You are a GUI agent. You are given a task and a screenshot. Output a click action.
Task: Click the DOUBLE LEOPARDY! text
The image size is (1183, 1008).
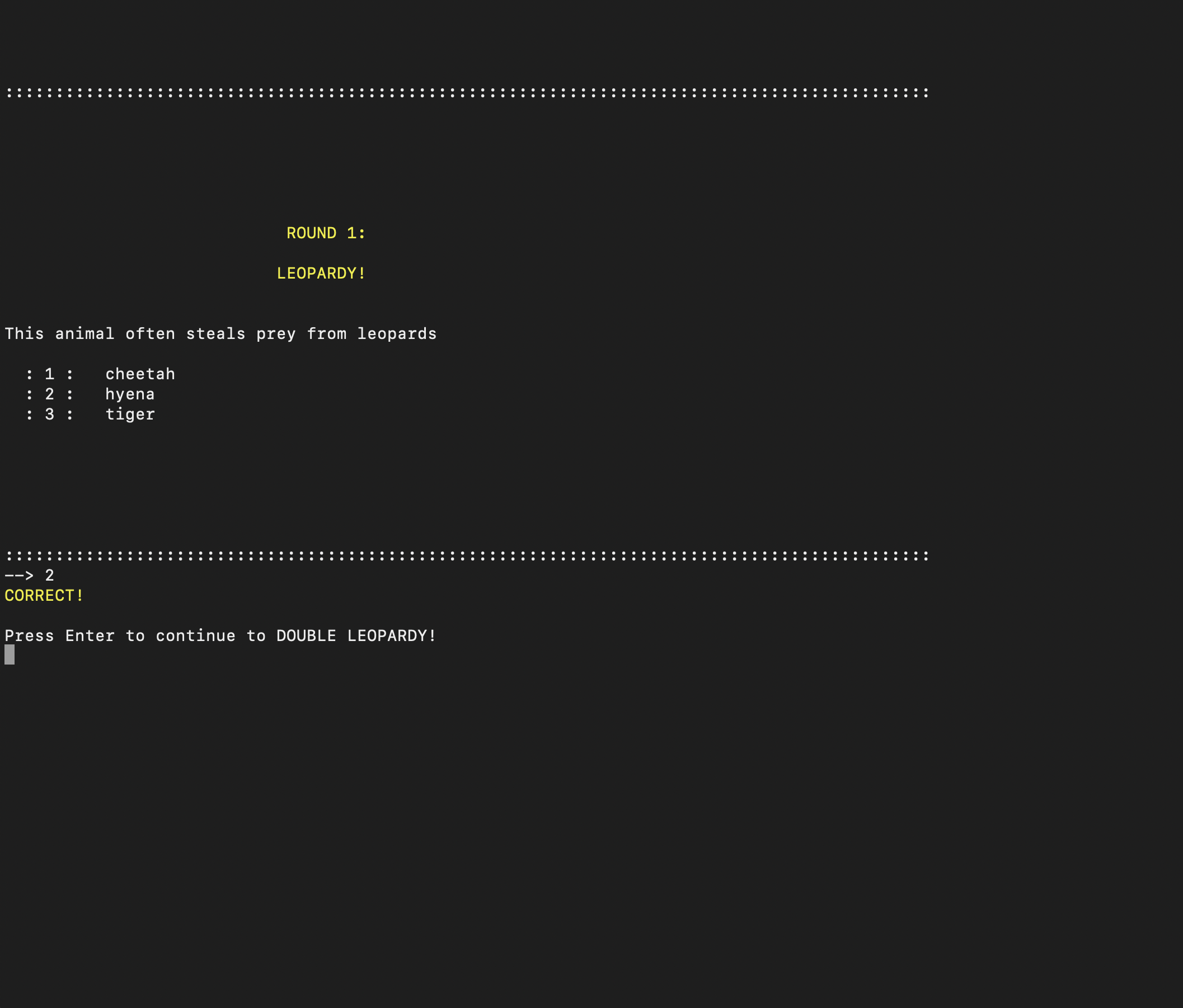[x=356, y=636]
